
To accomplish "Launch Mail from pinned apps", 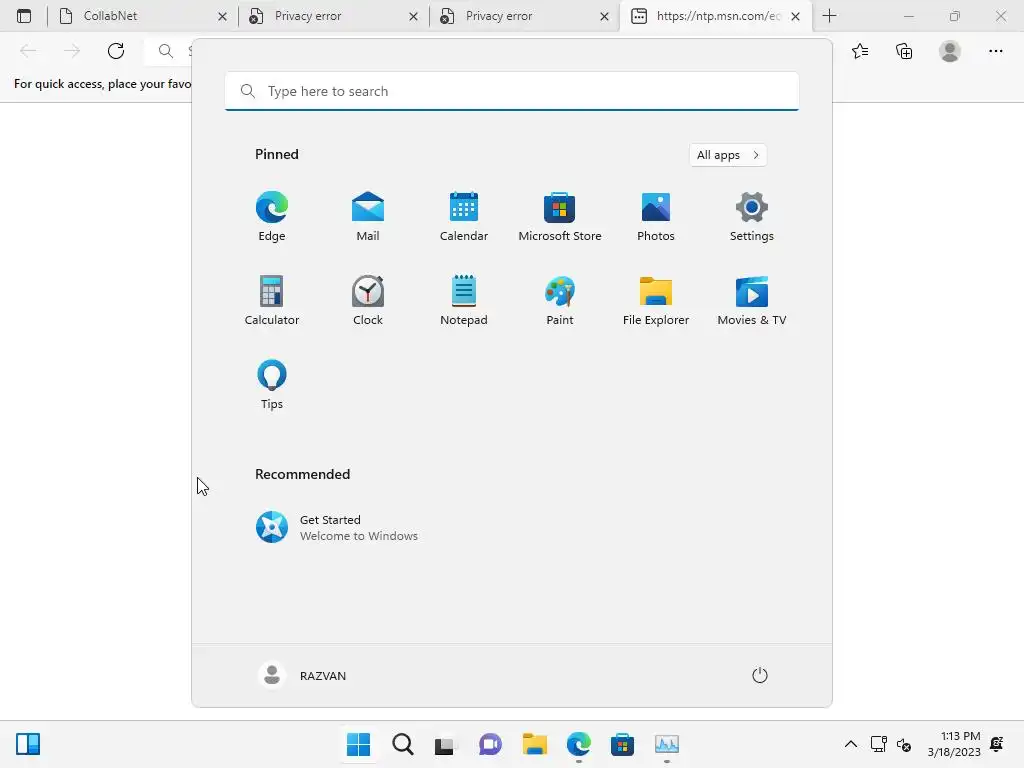I will click(x=368, y=216).
